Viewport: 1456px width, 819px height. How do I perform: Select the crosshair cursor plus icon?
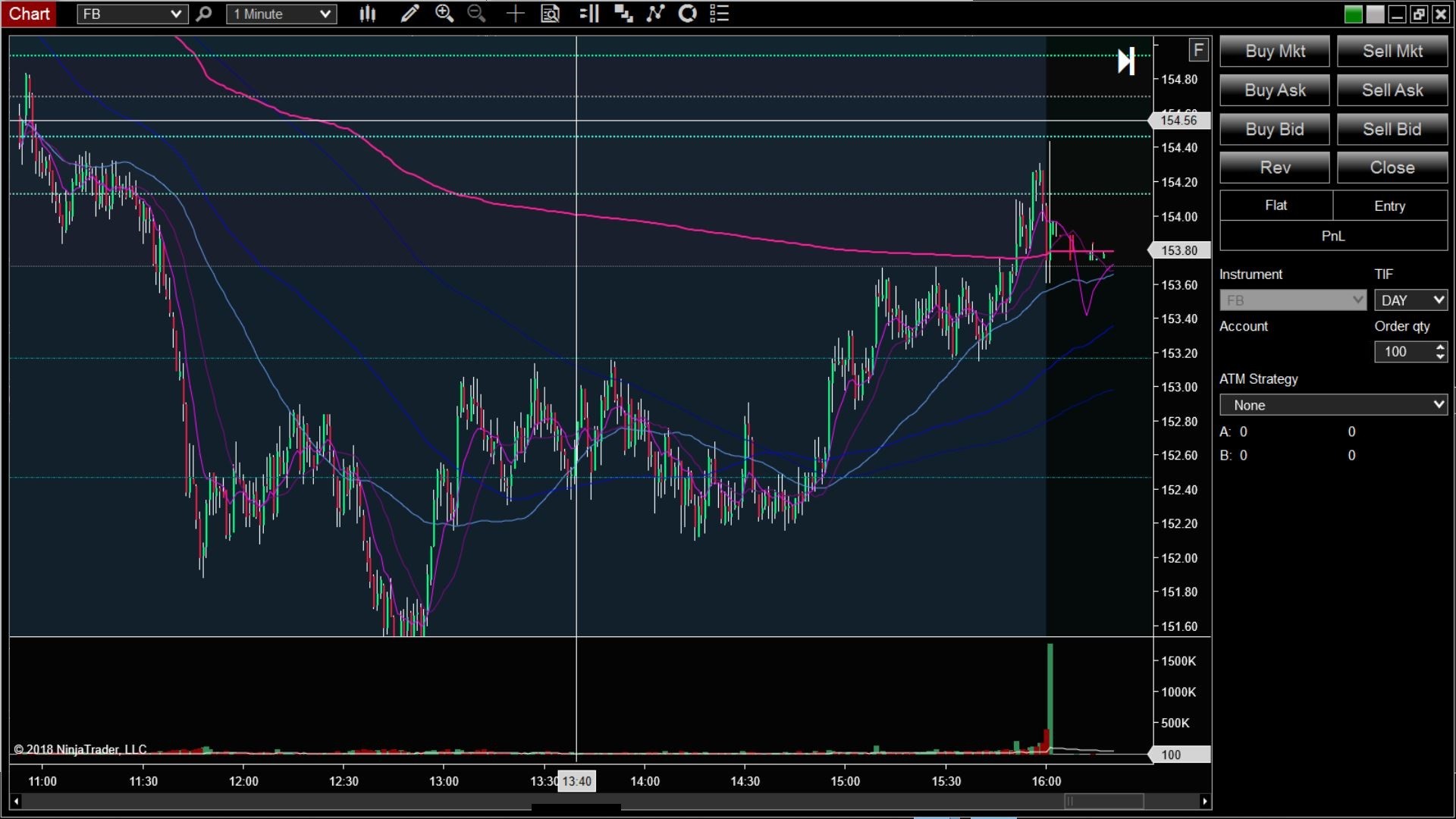[515, 14]
